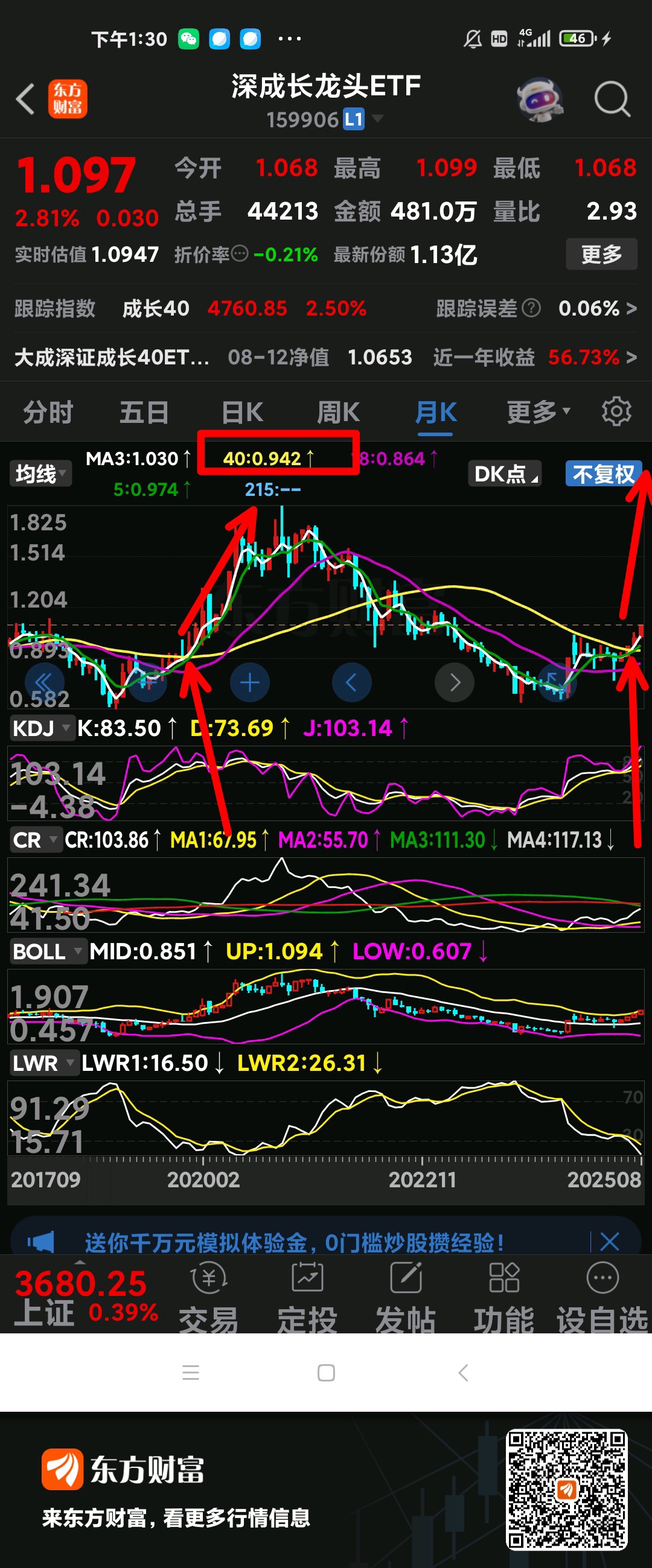Open 跟踪误差 0.06% details
The width and height of the screenshot is (652, 1568).
(537, 308)
